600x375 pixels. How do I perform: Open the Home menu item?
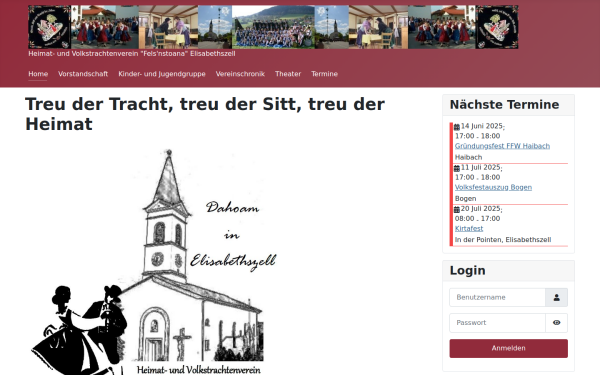(38, 74)
